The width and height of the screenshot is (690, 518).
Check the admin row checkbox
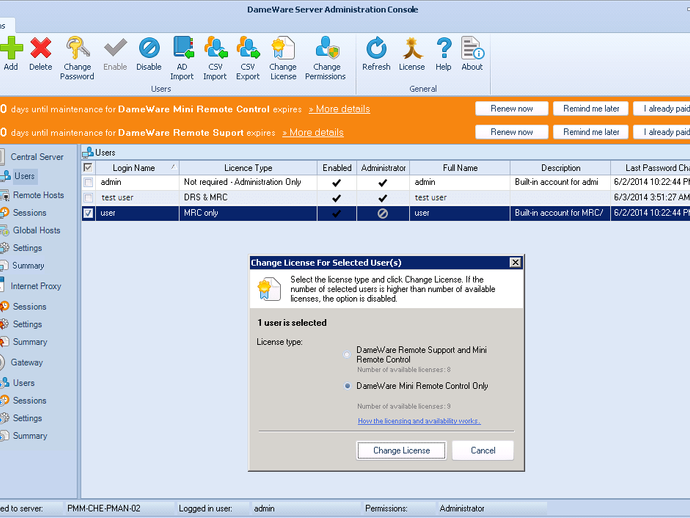[x=88, y=182]
